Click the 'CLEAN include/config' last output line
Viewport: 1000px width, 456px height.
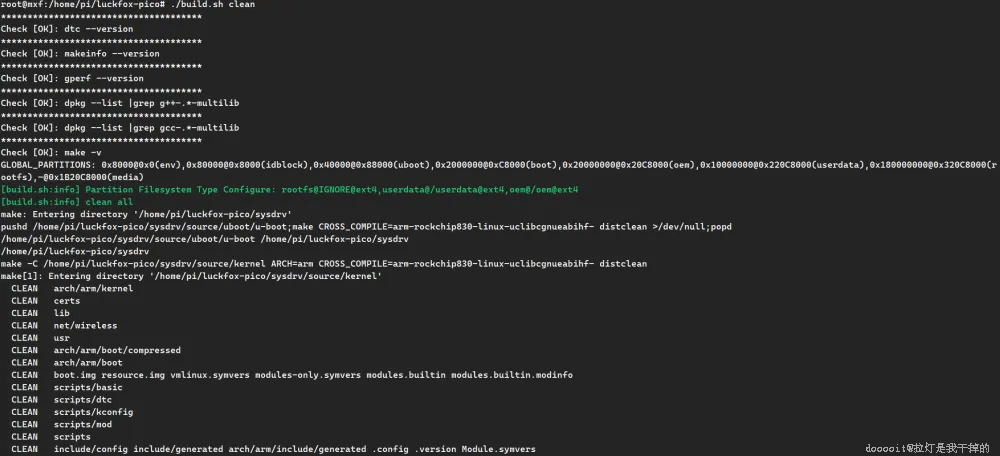point(273,449)
